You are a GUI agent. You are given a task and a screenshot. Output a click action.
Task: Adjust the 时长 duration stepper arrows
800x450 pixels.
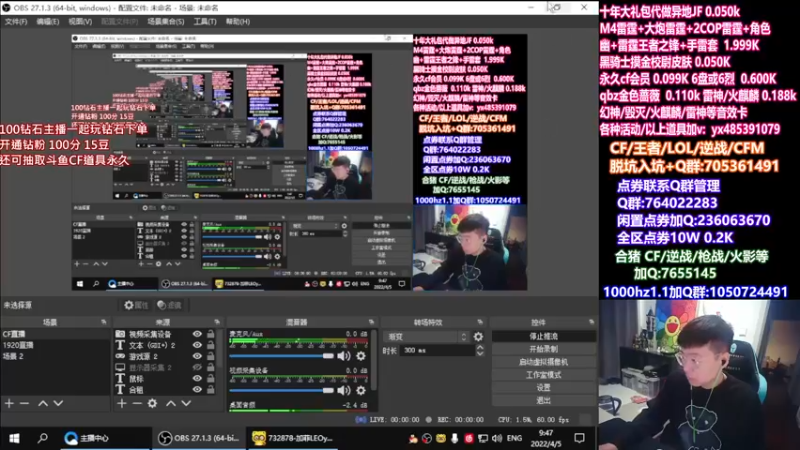(480, 351)
